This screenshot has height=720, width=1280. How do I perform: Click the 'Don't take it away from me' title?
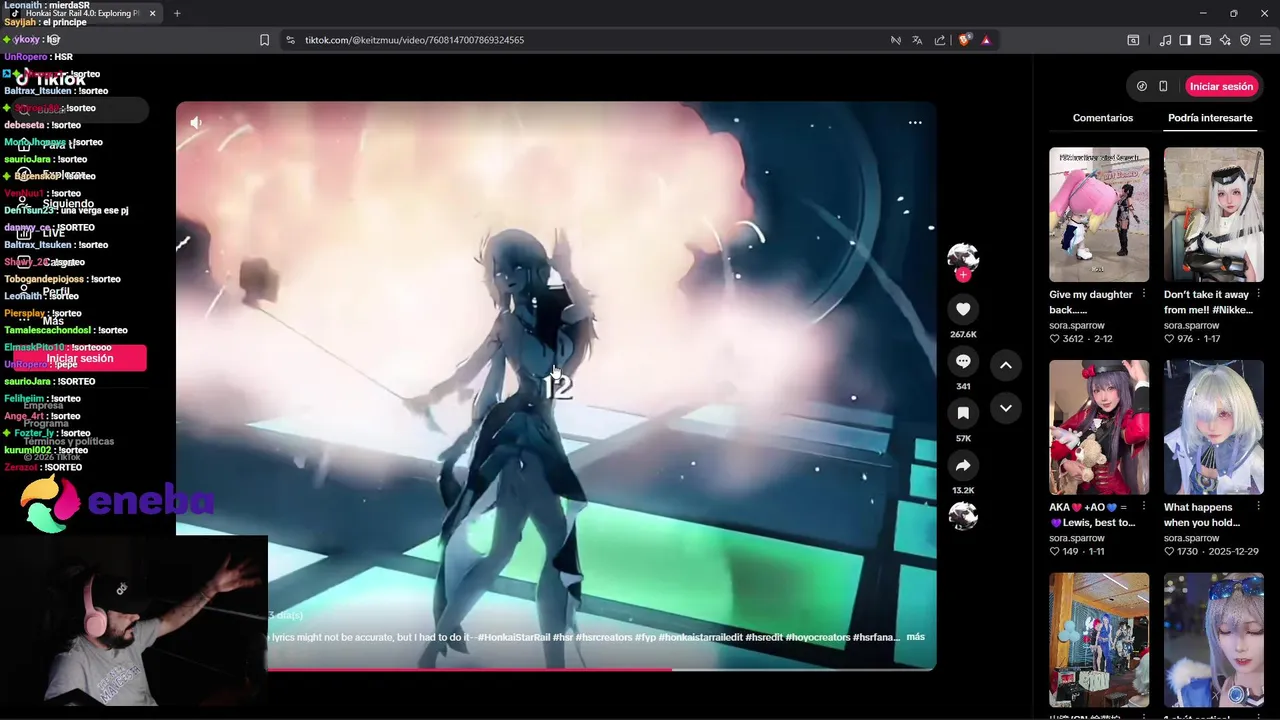click(1206, 302)
